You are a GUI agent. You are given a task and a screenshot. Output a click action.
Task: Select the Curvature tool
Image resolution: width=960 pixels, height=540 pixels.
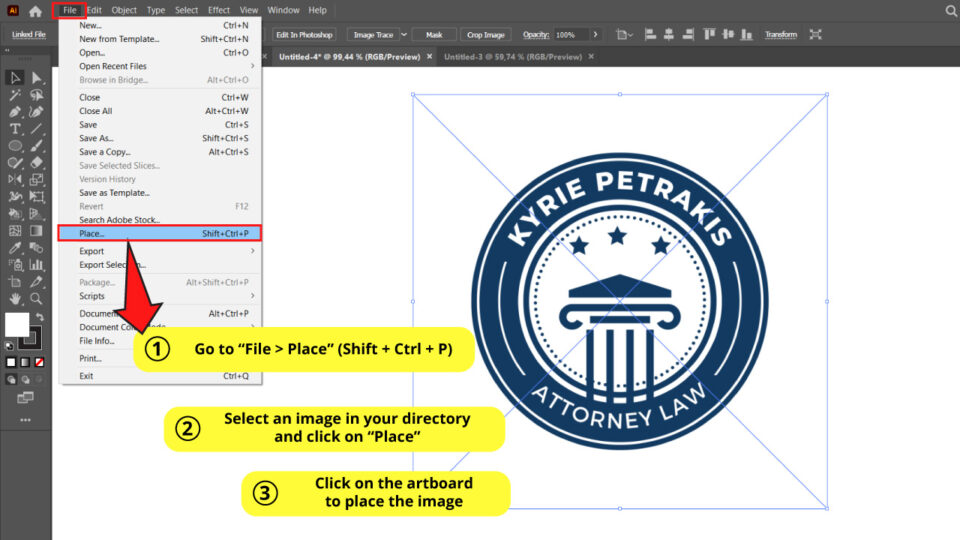pos(37,112)
